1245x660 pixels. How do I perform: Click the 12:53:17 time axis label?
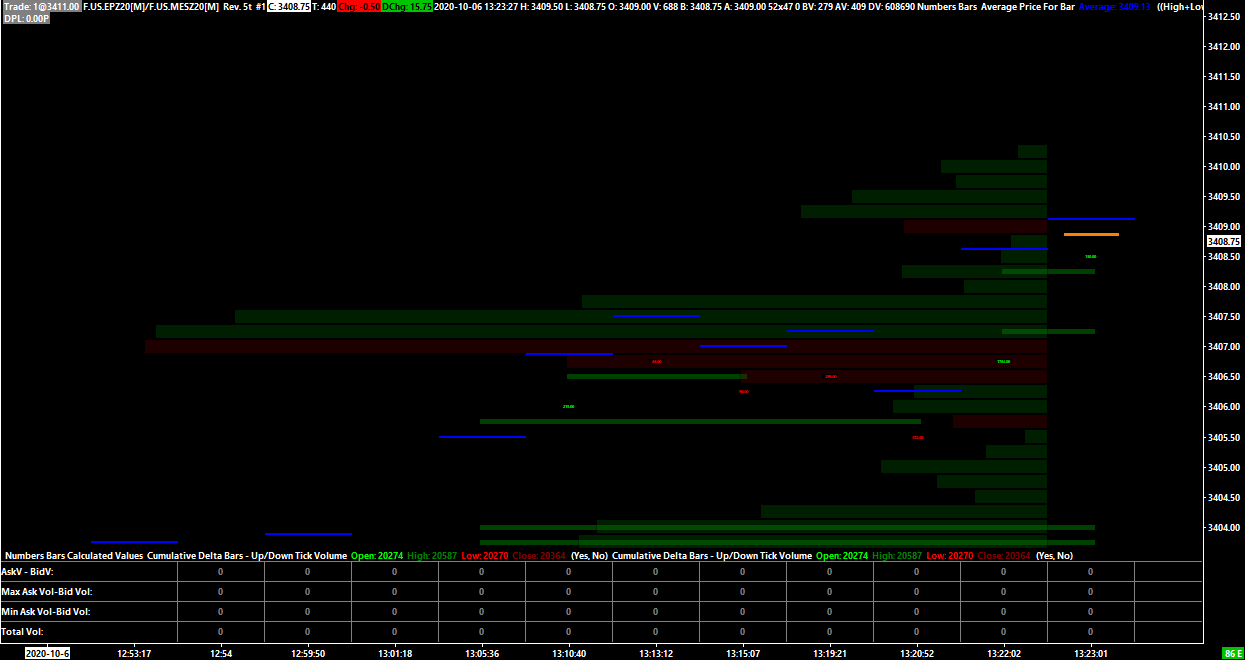(134, 653)
